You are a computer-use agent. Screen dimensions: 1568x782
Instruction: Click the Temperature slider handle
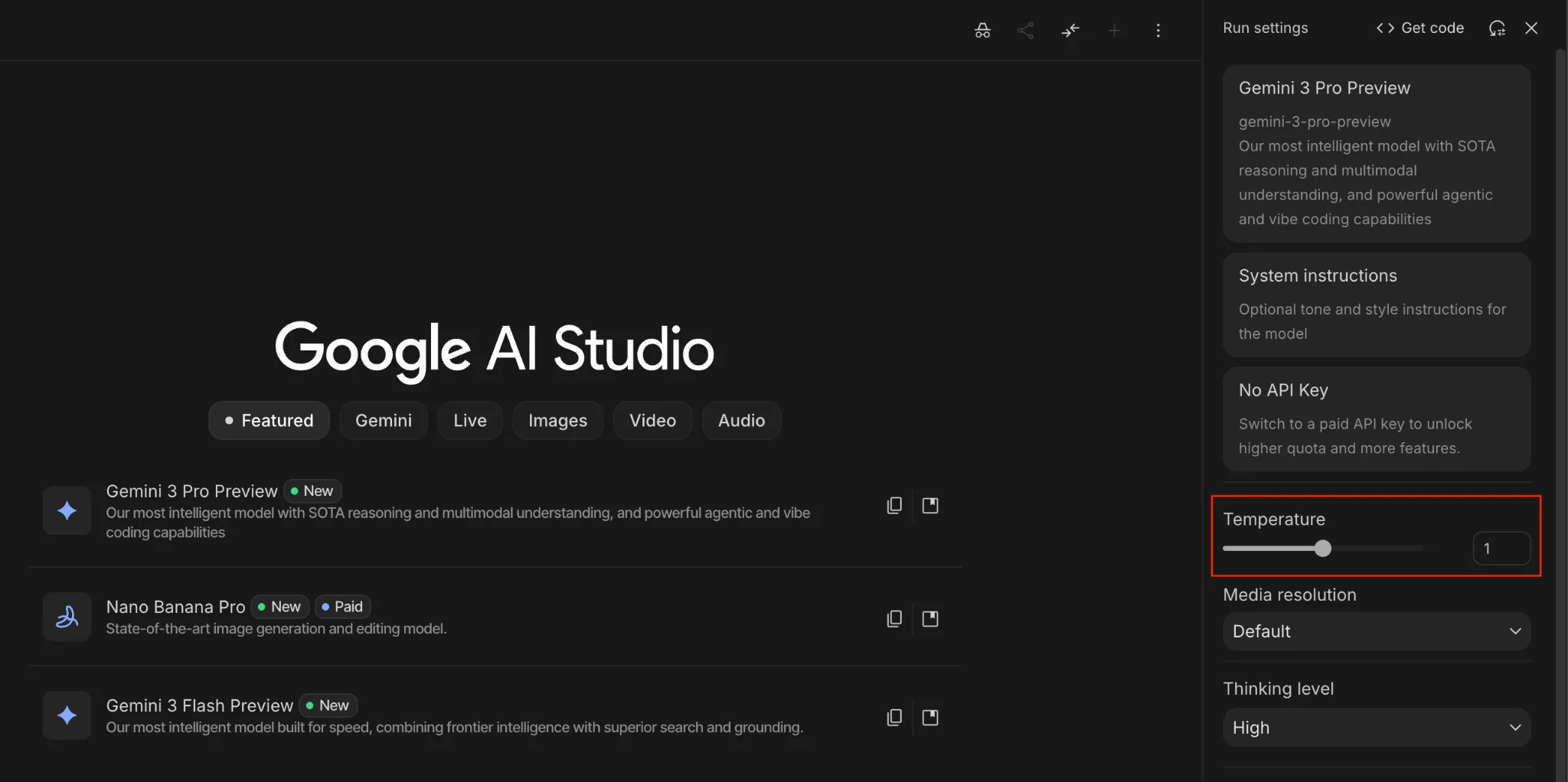tap(1322, 549)
